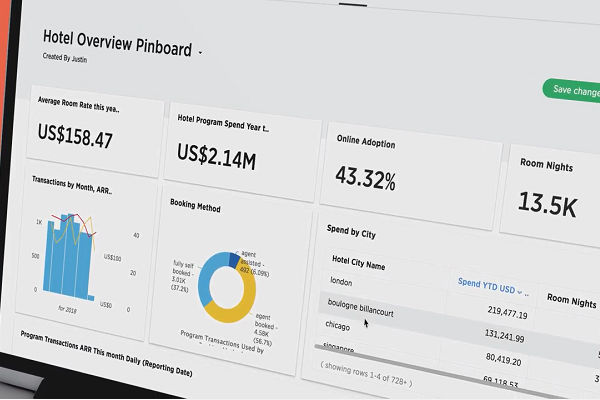Select the 13.5K room nights value
Viewport: 600px width, 400px height.
(548, 204)
